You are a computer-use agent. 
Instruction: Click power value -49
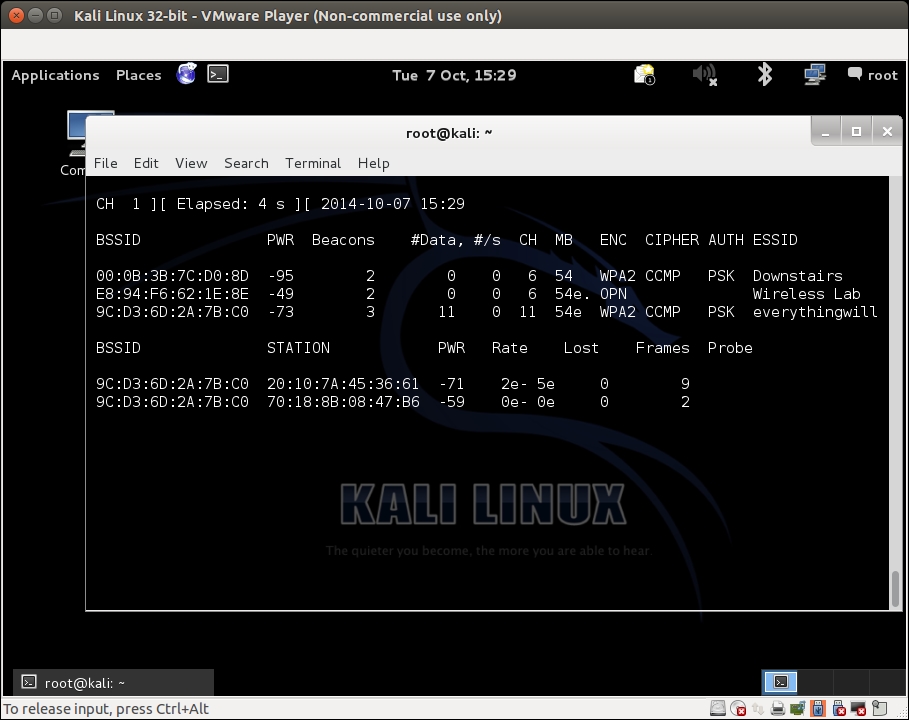(x=281, y=293)
